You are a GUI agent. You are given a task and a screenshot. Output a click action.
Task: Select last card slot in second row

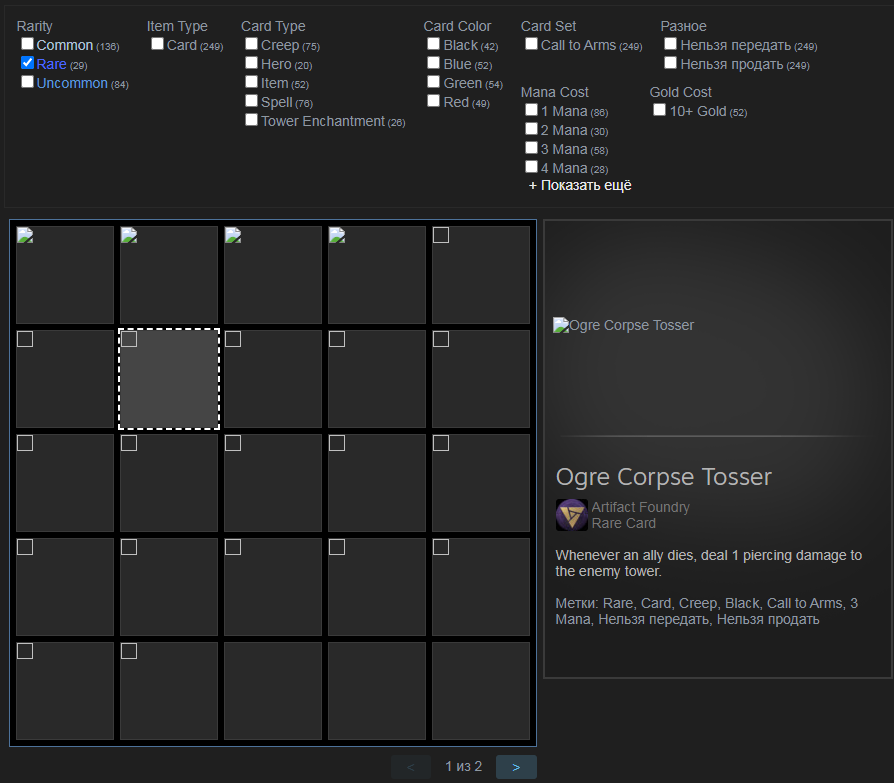point(481,379)
